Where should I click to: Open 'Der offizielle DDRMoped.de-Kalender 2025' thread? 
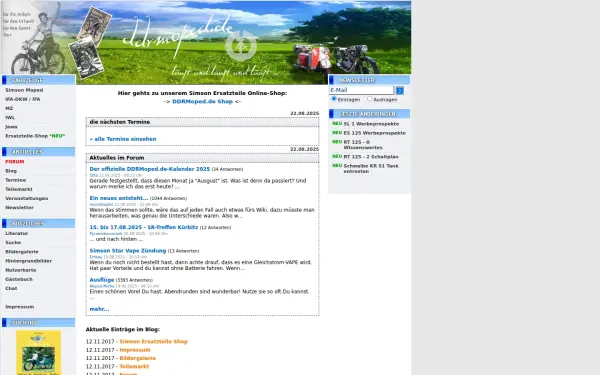point(150,169)
